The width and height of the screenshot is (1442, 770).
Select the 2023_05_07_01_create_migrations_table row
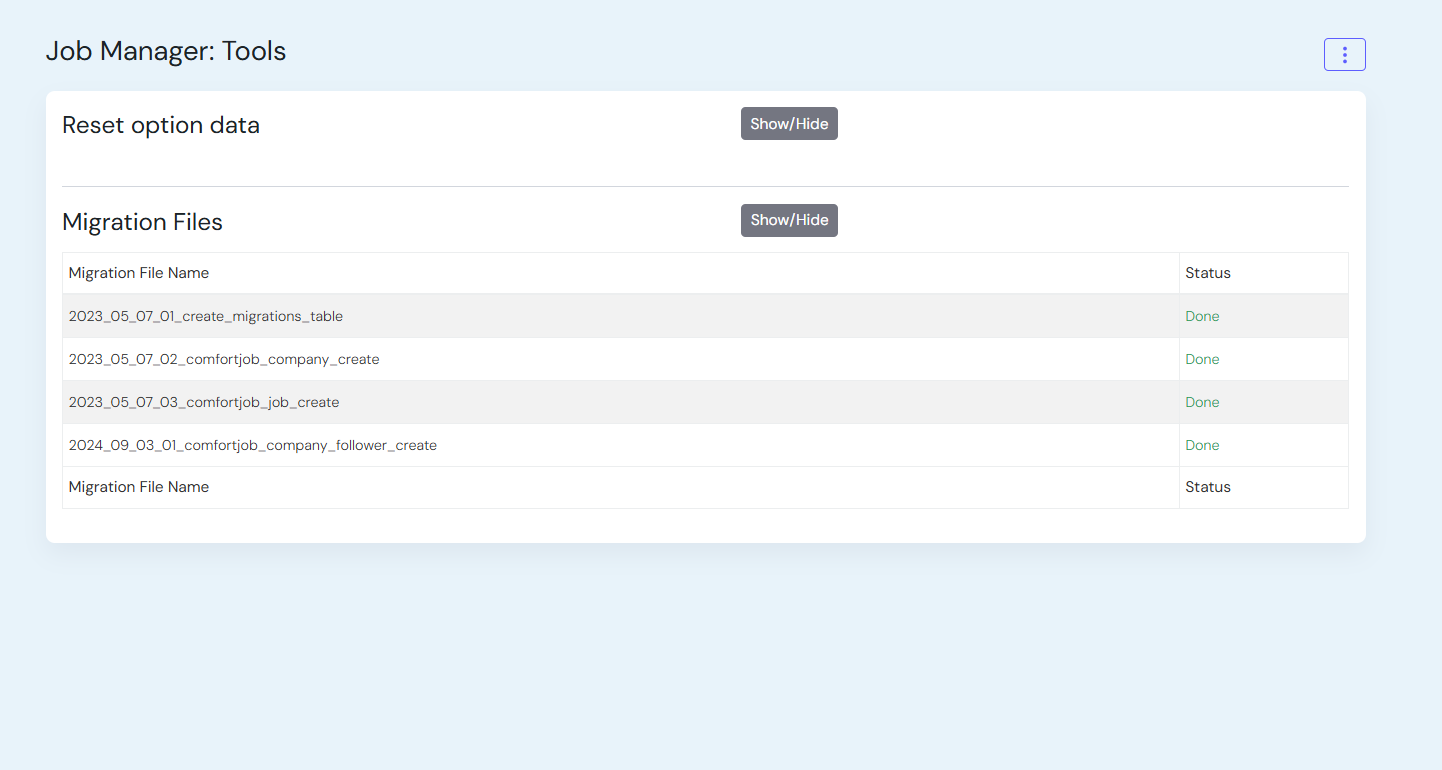206,316
